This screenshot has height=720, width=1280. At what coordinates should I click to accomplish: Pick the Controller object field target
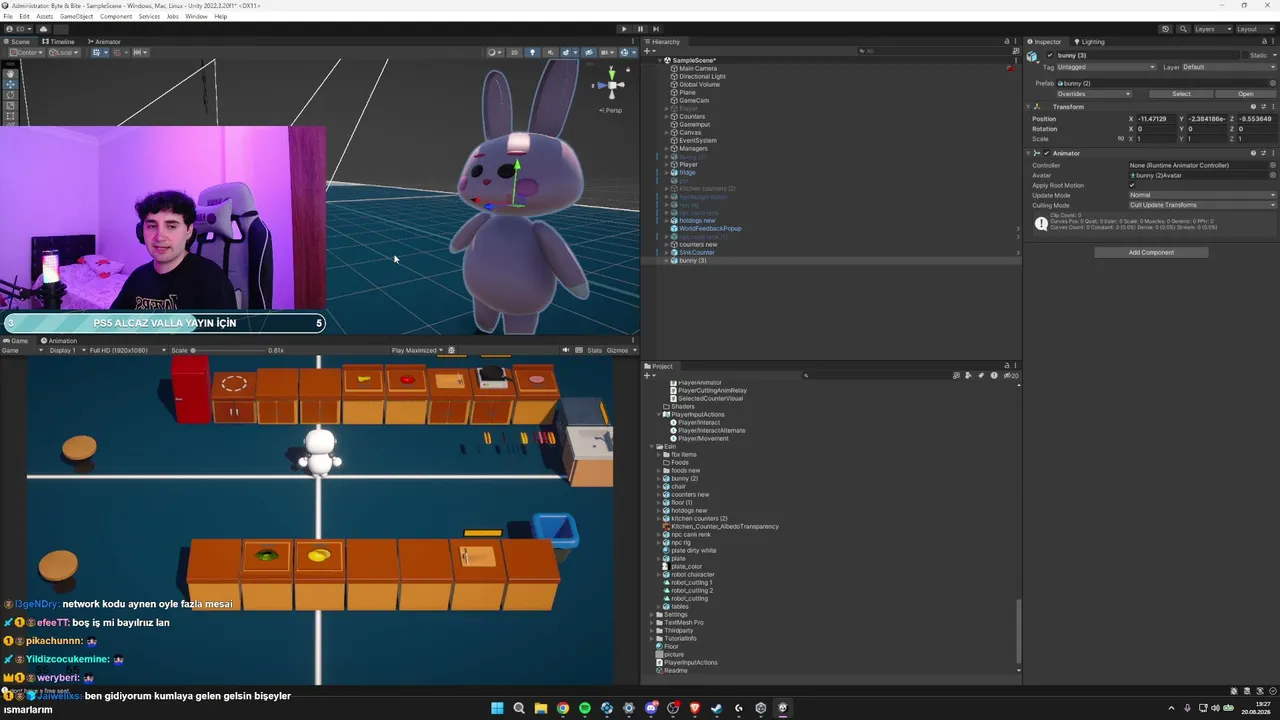[1273, 165]
